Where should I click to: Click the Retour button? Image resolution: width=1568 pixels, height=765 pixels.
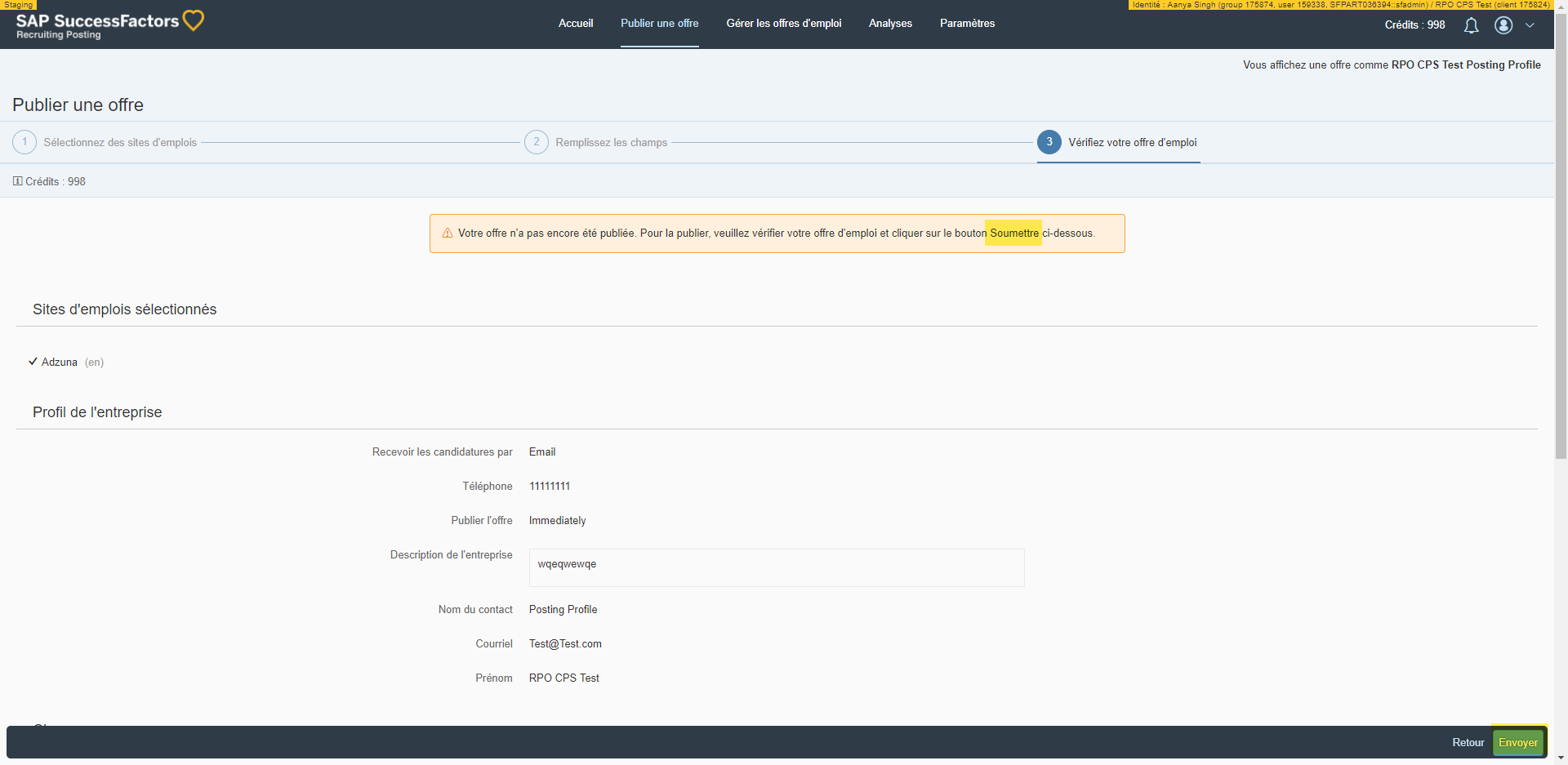tap(1468, 743)
